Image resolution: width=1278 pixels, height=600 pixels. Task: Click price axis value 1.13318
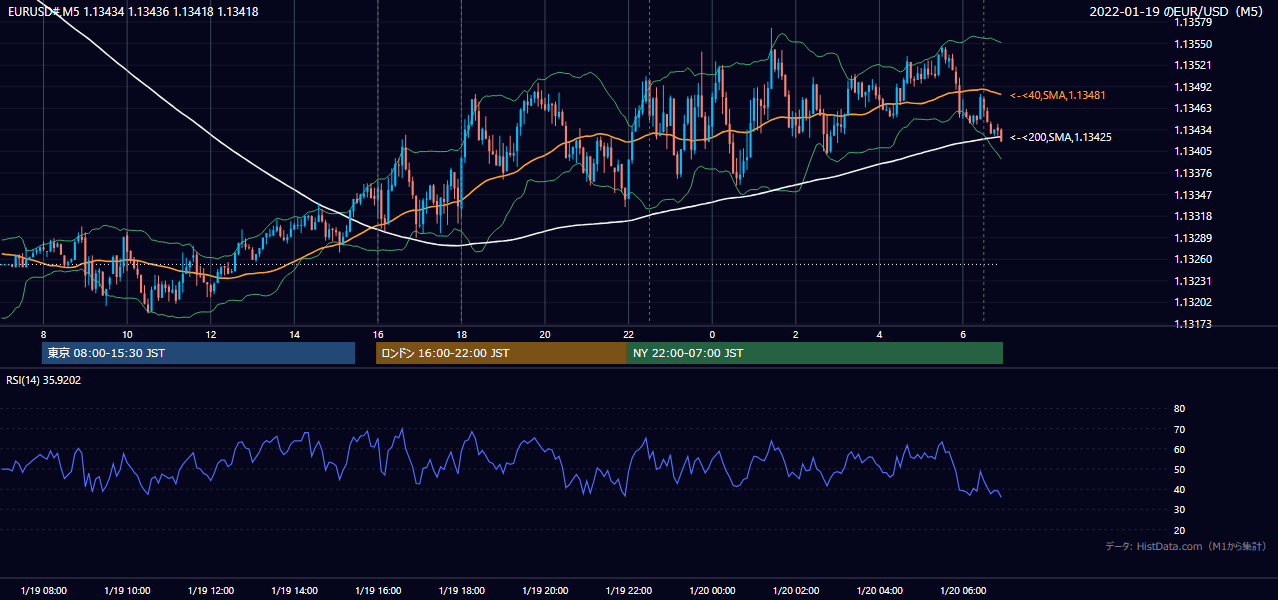(x=1193, y=216)
